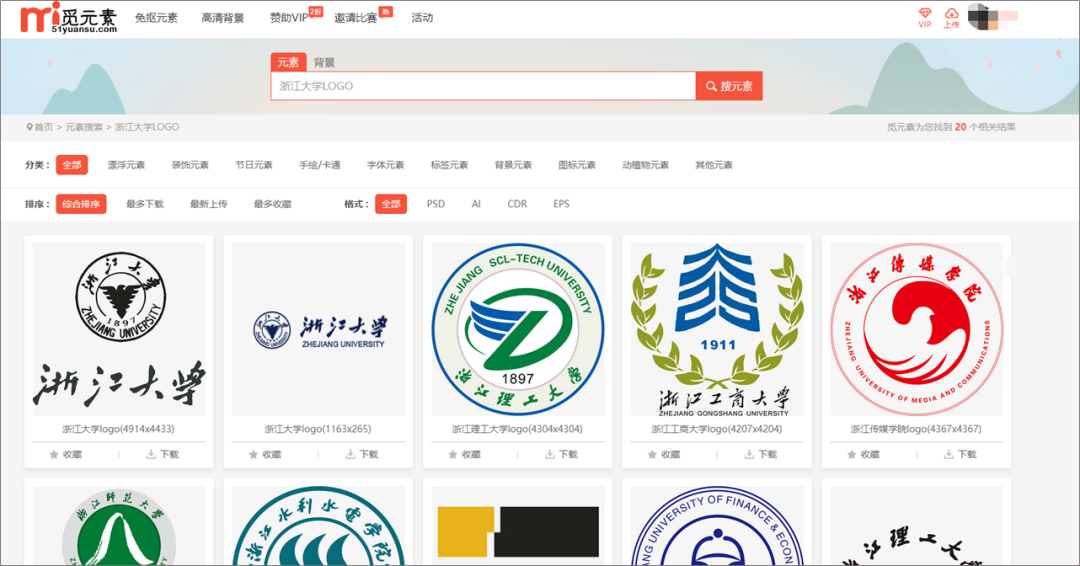The width and height of the screenshot is (1080, 566).
Task: Open the 邀请比赛 nav item
Action: tap(355, 18)
